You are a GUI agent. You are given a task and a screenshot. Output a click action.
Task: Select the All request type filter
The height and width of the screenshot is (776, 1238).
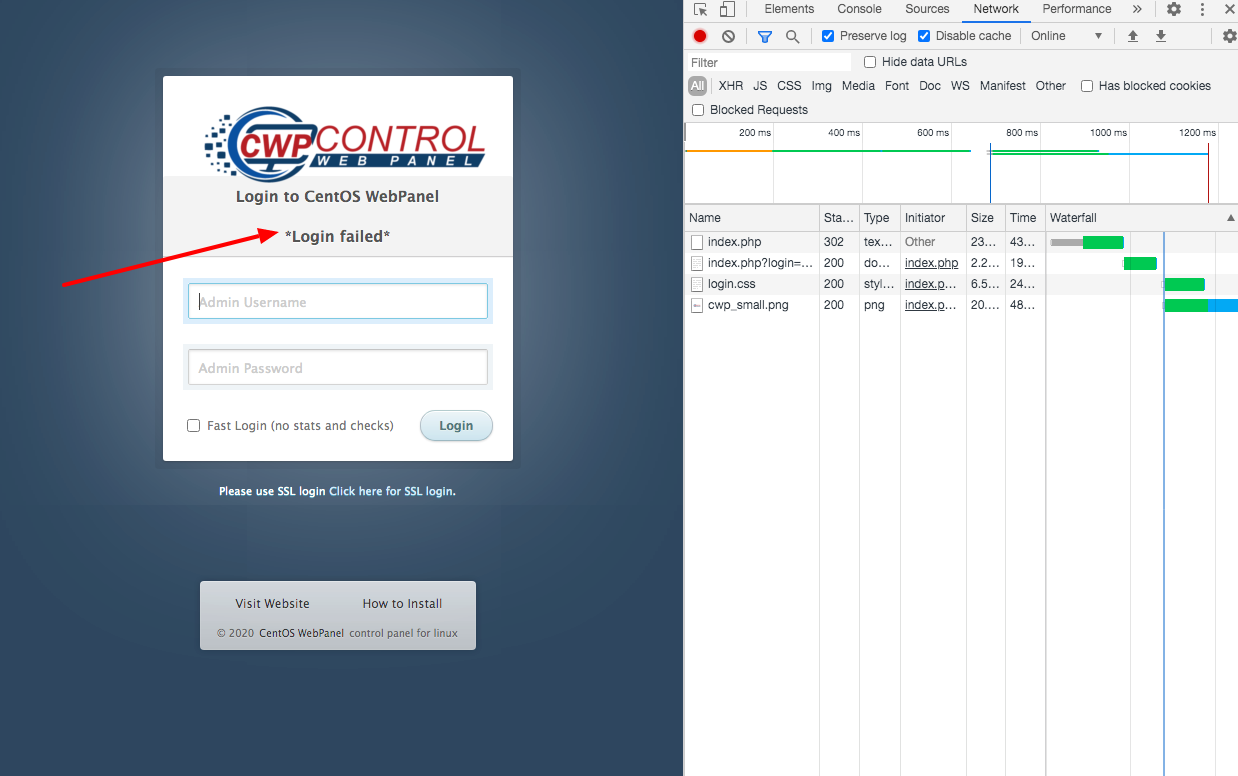[698, 86]
